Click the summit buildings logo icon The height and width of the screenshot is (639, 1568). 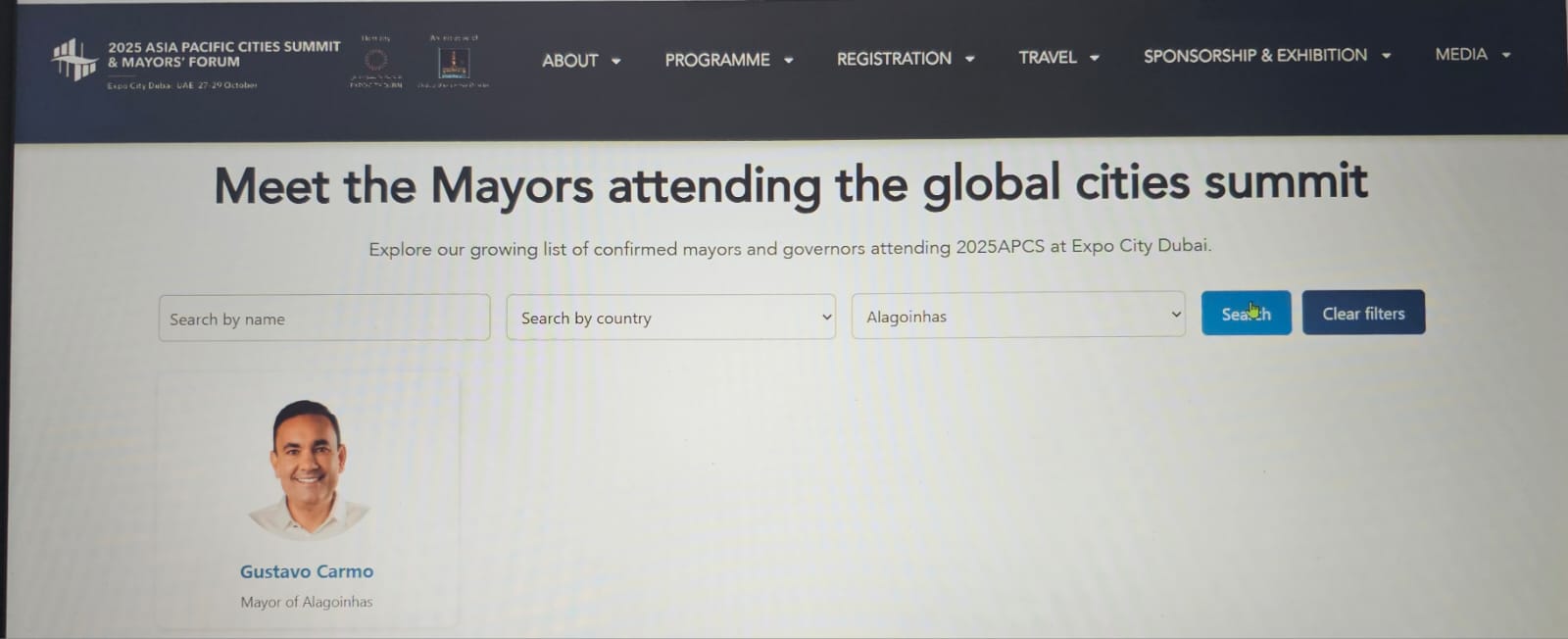(73, 60)
